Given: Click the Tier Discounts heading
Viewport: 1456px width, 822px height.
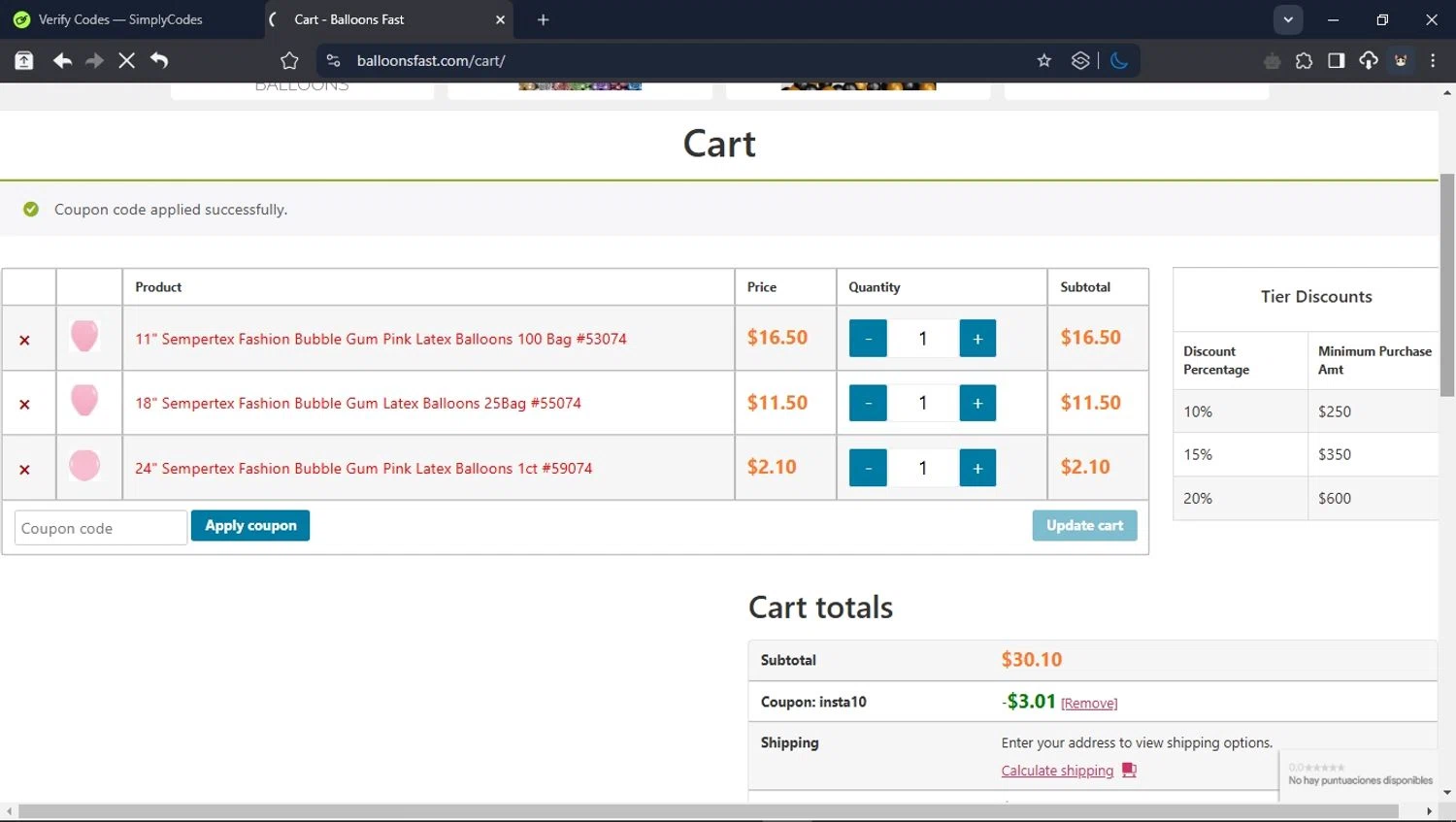Looking at the screenshot, I should point(1316,297).
